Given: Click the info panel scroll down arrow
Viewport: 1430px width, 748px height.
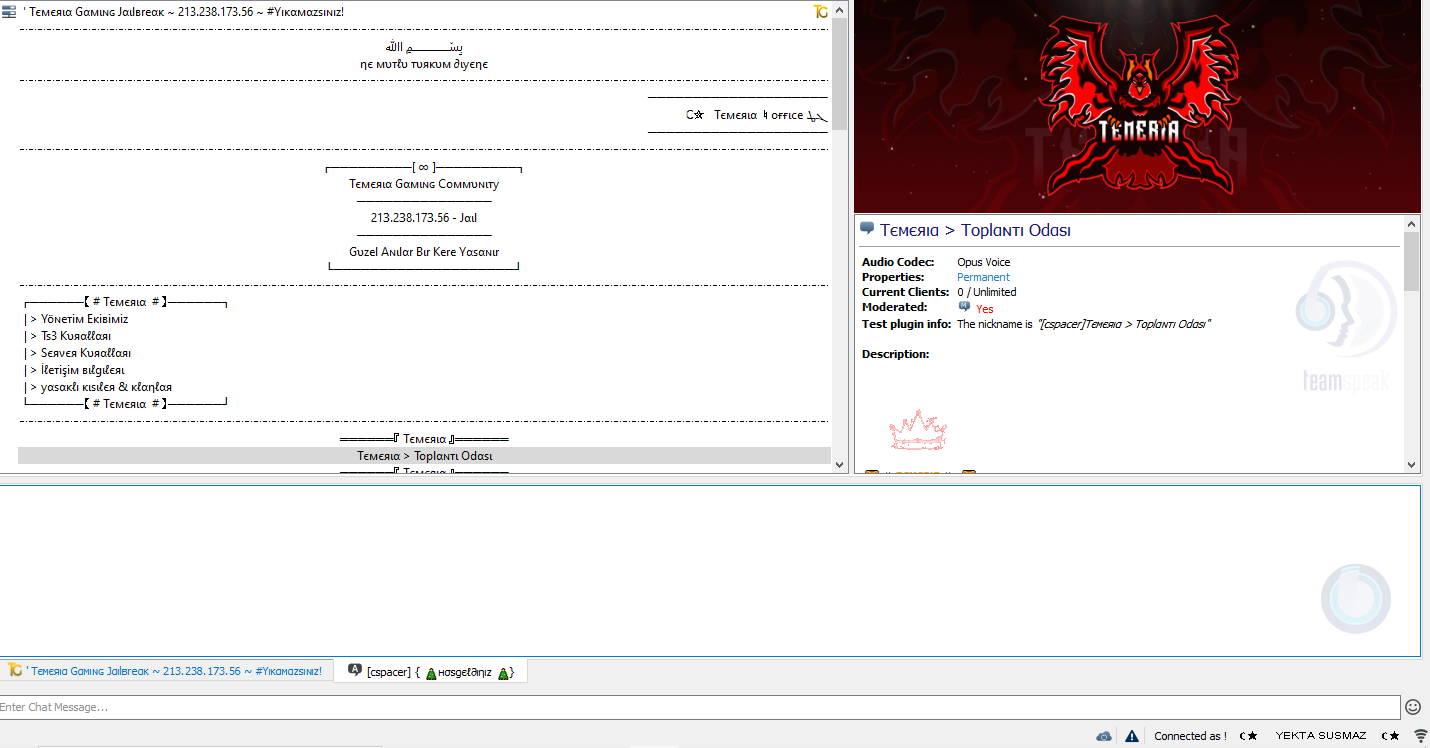Looking at the screenshot, I should tap(1412, 465).
